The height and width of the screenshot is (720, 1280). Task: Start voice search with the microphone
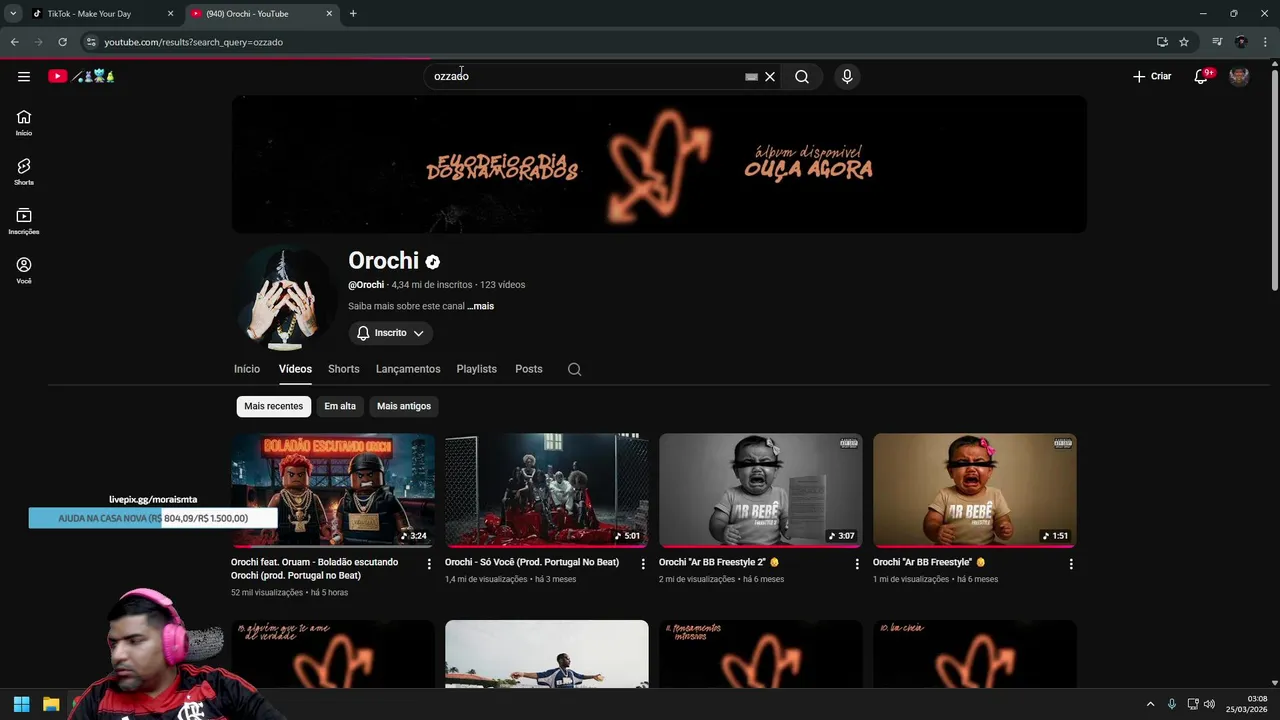coord(847,76)
